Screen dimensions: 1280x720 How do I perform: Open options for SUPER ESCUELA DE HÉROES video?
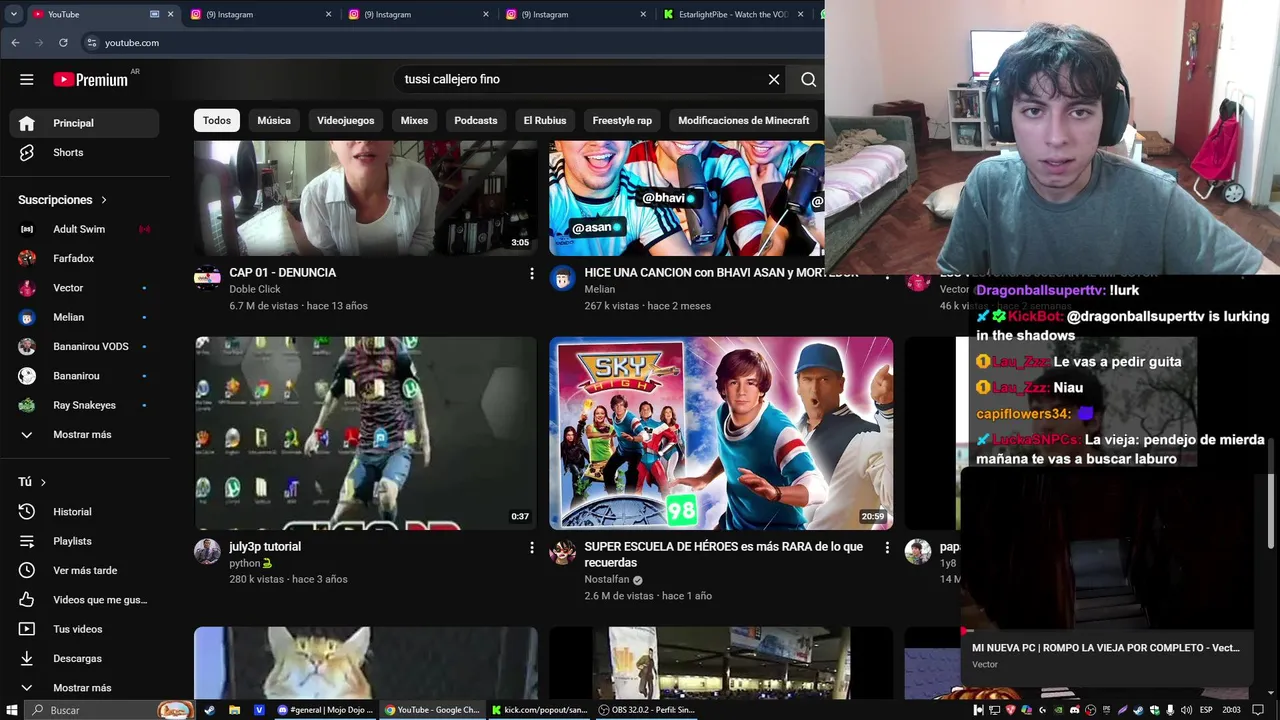pos(886,548)
